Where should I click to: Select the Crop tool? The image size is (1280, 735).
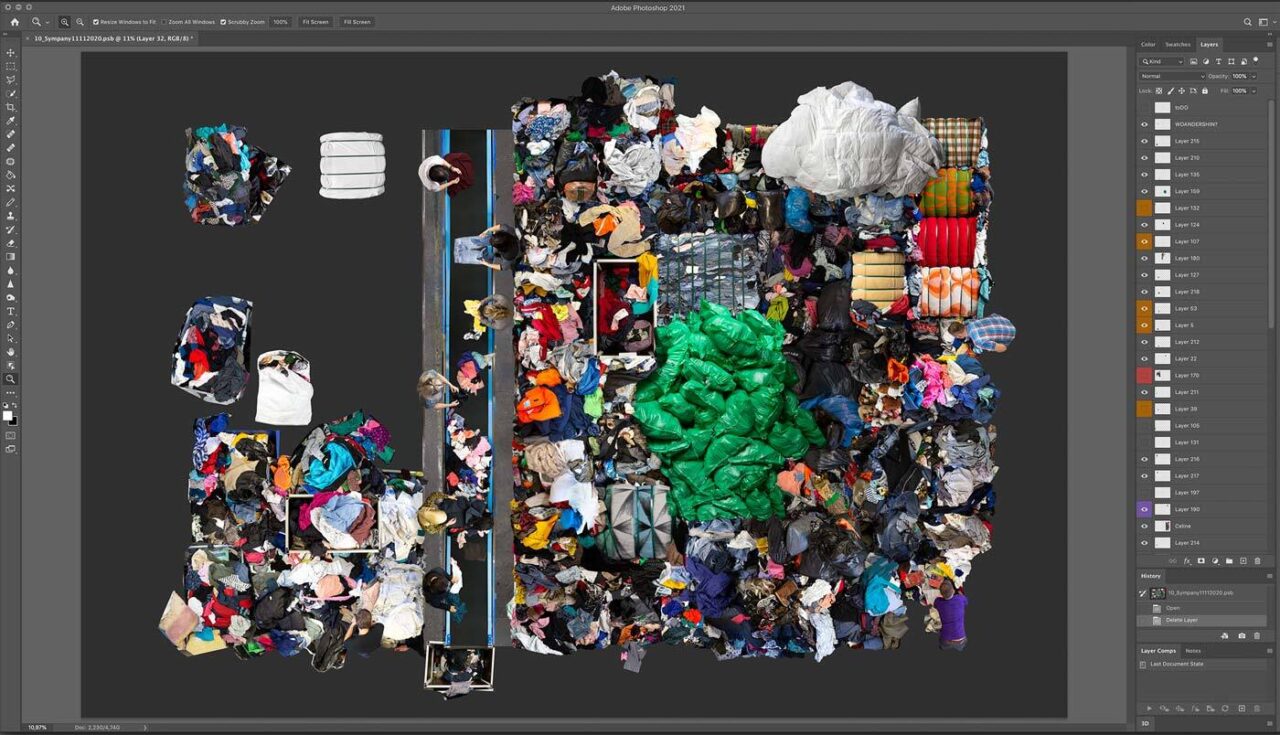pos(11,107)
